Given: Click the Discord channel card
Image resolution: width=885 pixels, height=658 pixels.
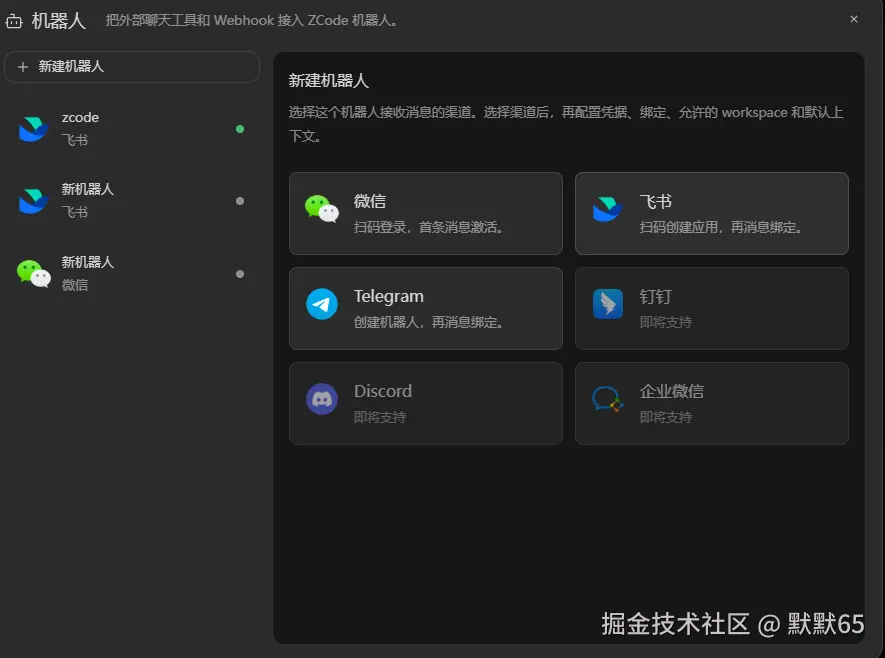Looking at the screenshot, I should pyautogui.click(x=426, y=403).
